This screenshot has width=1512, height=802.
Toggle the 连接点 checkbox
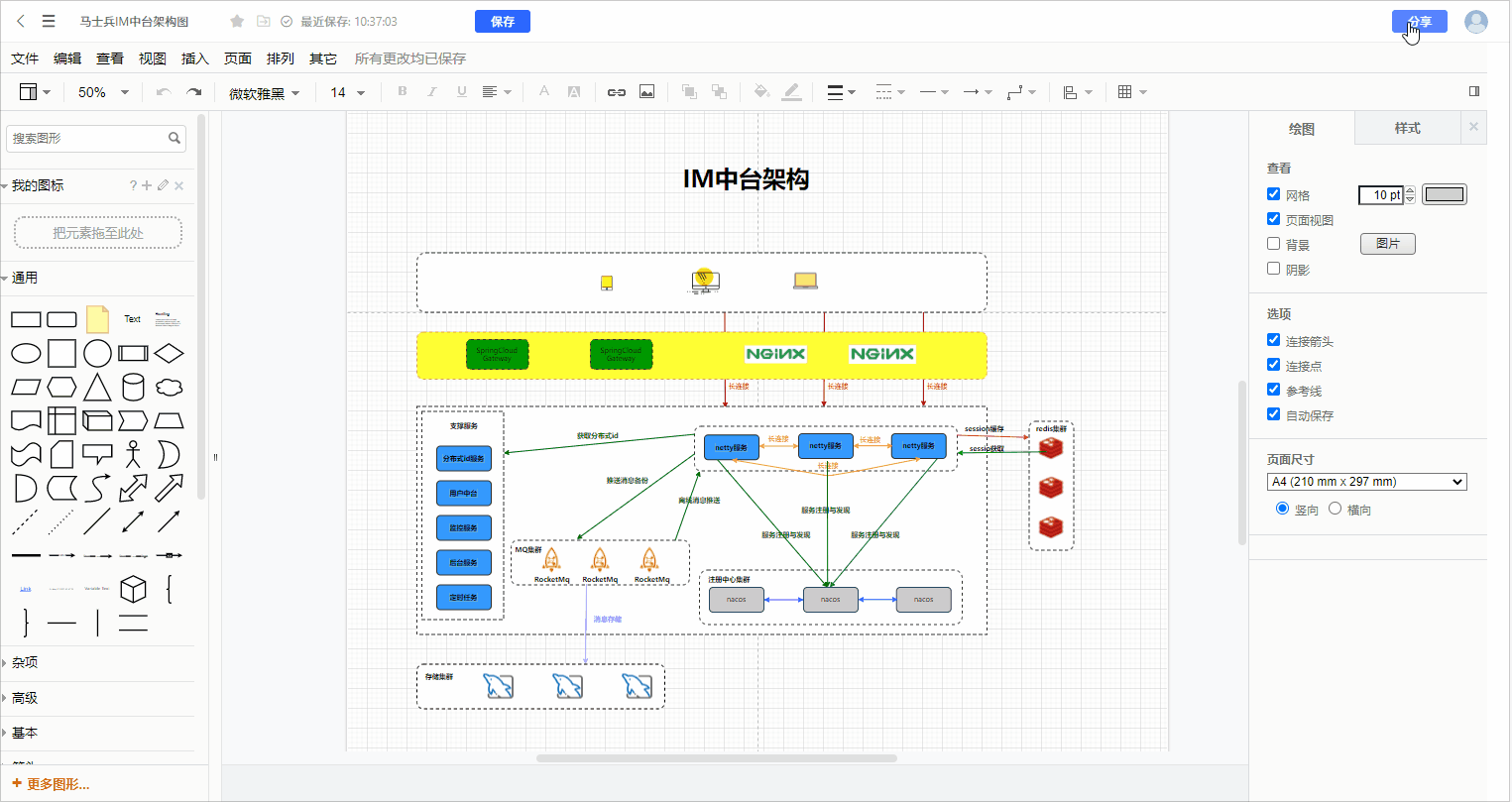point(1274,365)
